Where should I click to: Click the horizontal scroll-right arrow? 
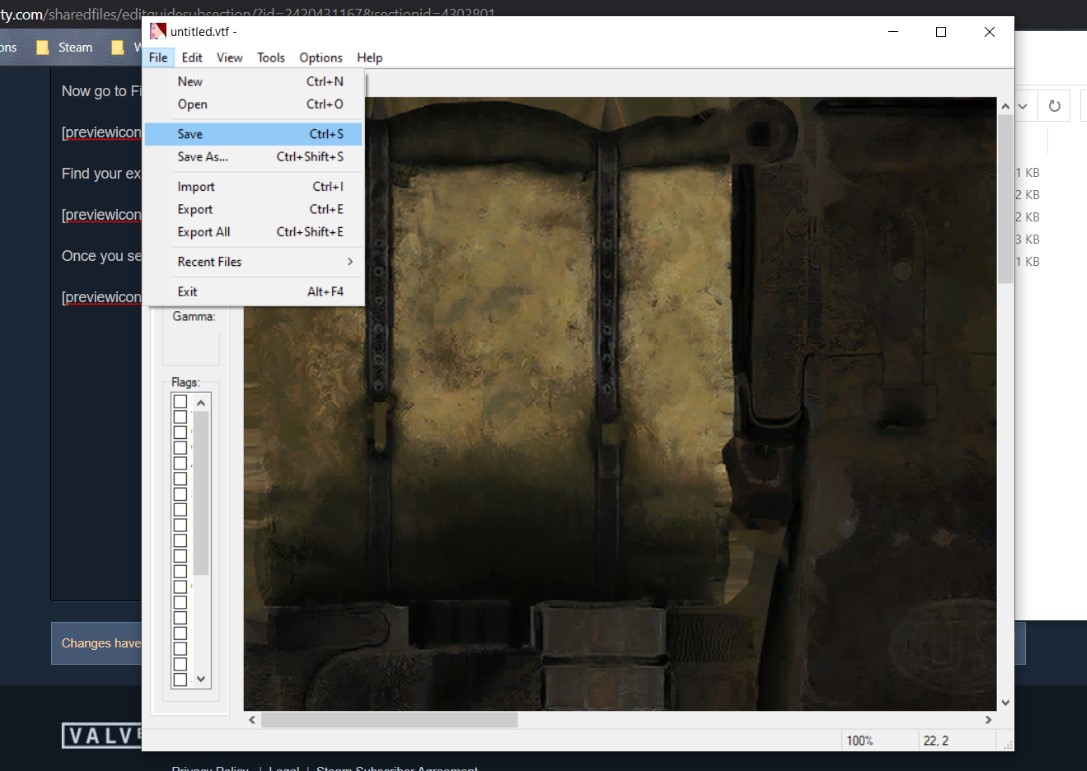point(988,720)
